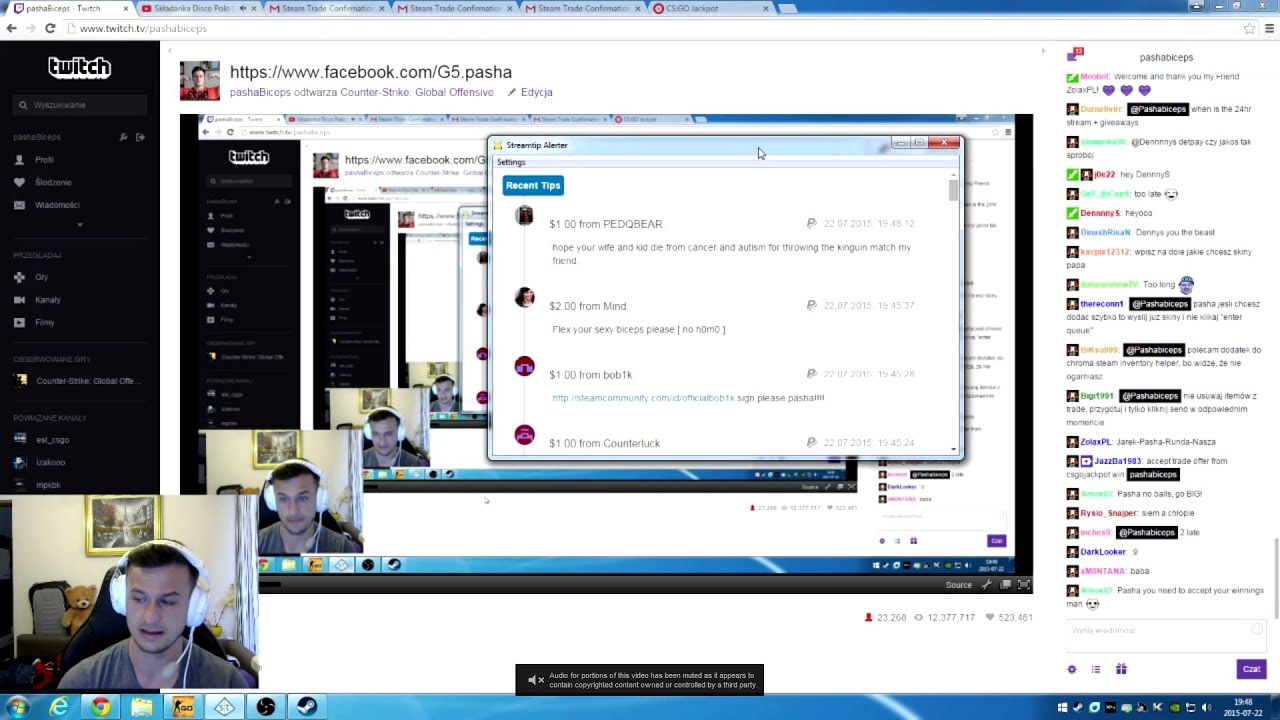Image resolution: width=1280 pixels, height=720 pixels.
Task: Open emoticon picker in chat input
Action: pyautogui.click(x=1257, y=629)
